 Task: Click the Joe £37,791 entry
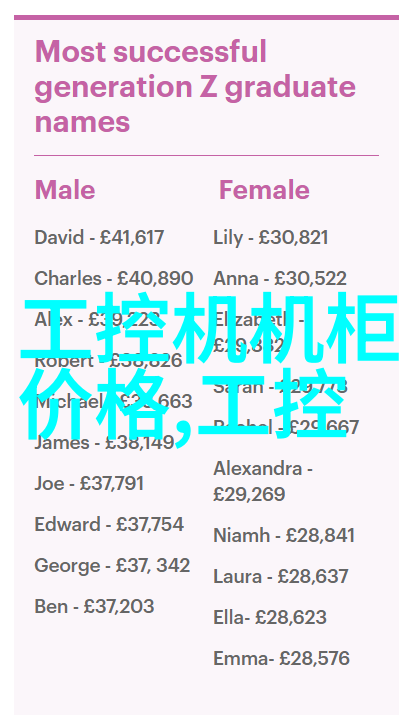(89, 483)
